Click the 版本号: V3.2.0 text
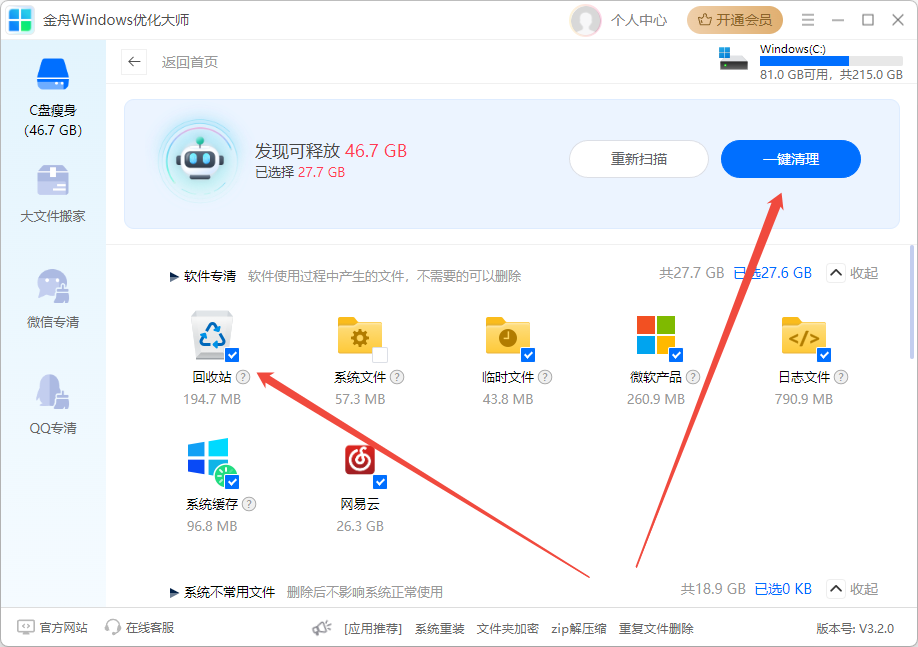 point(855,629)
